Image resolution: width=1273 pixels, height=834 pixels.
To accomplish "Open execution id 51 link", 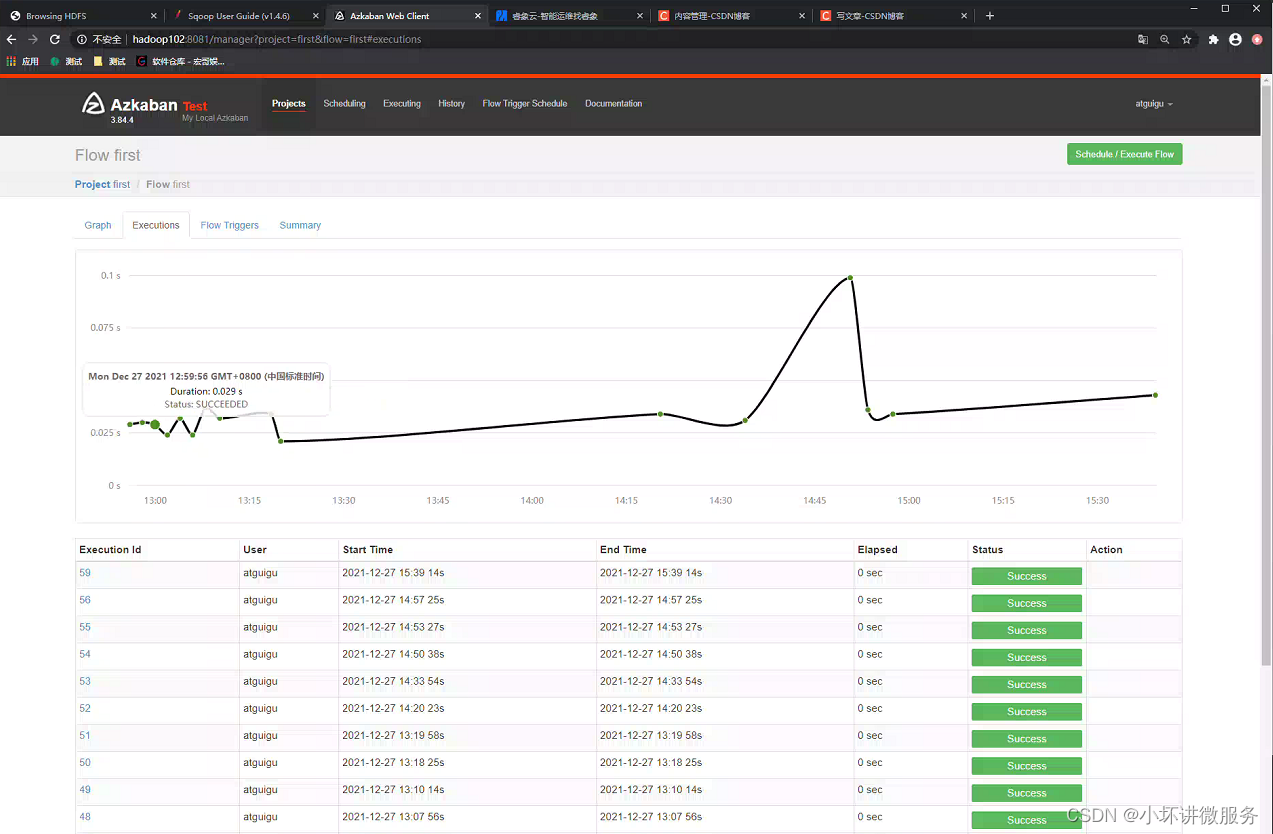I will (x=85, y=735).
